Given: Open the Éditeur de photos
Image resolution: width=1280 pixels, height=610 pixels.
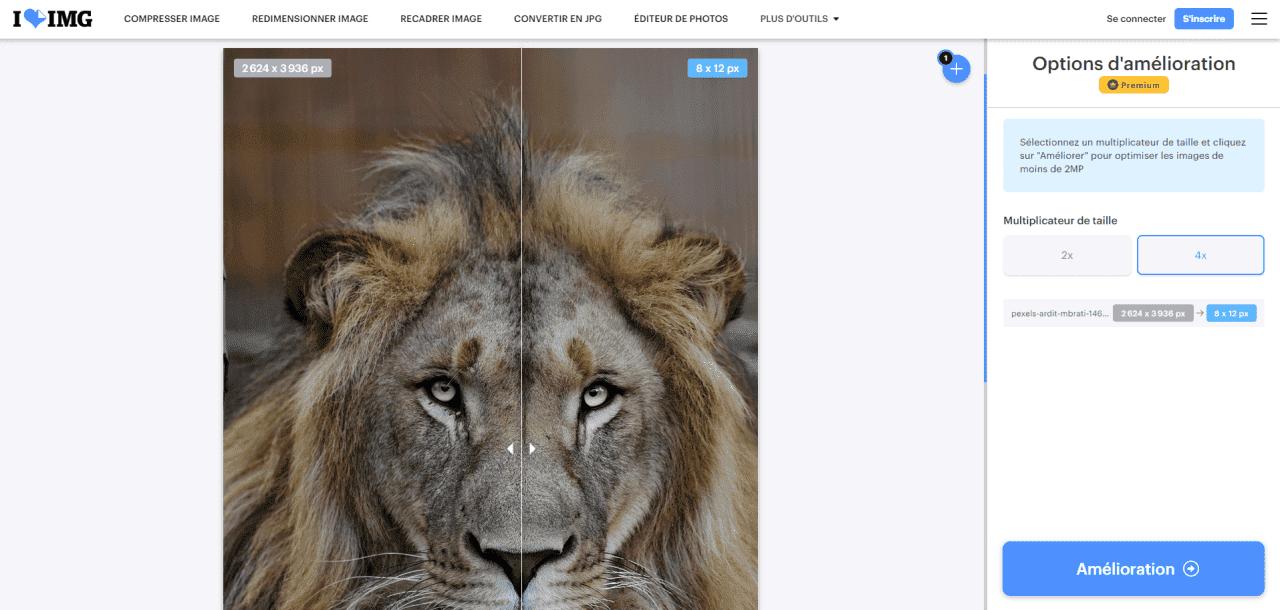Looking at the screenshot, I should tap(681, 19).
